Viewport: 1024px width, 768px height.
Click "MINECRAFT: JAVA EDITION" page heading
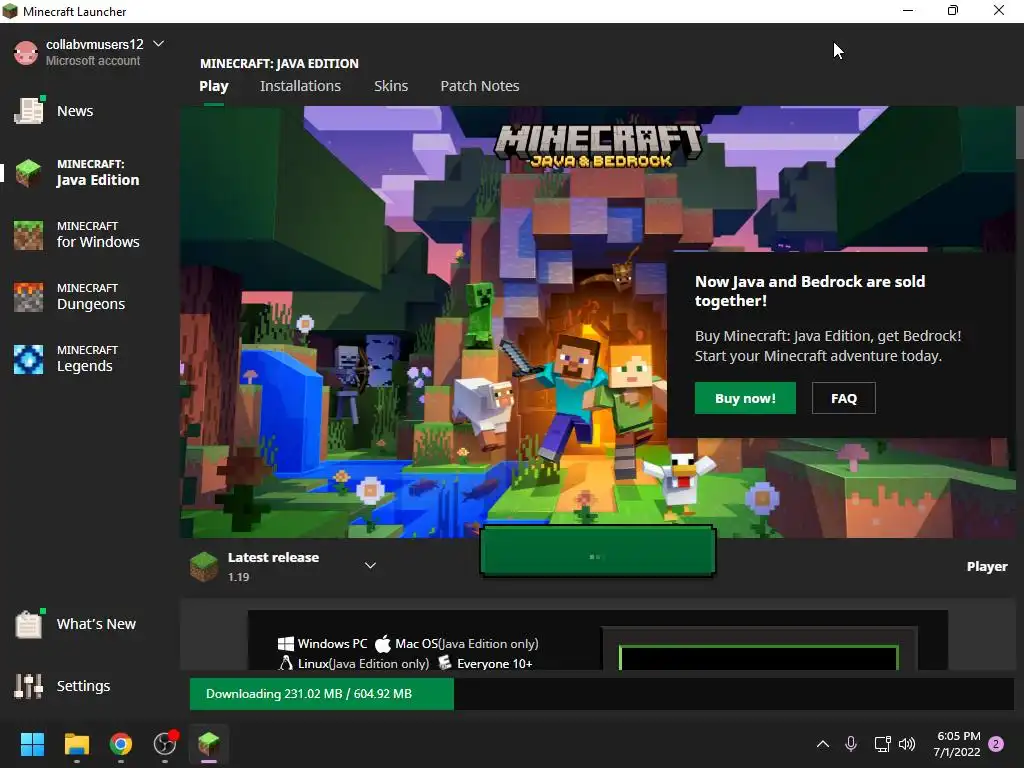pyautogui.click(x=280, y=63)
